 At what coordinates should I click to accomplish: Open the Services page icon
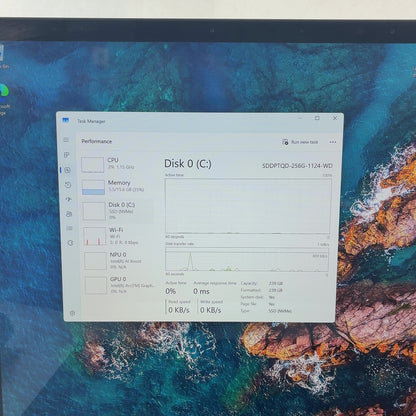click(70, 243)
